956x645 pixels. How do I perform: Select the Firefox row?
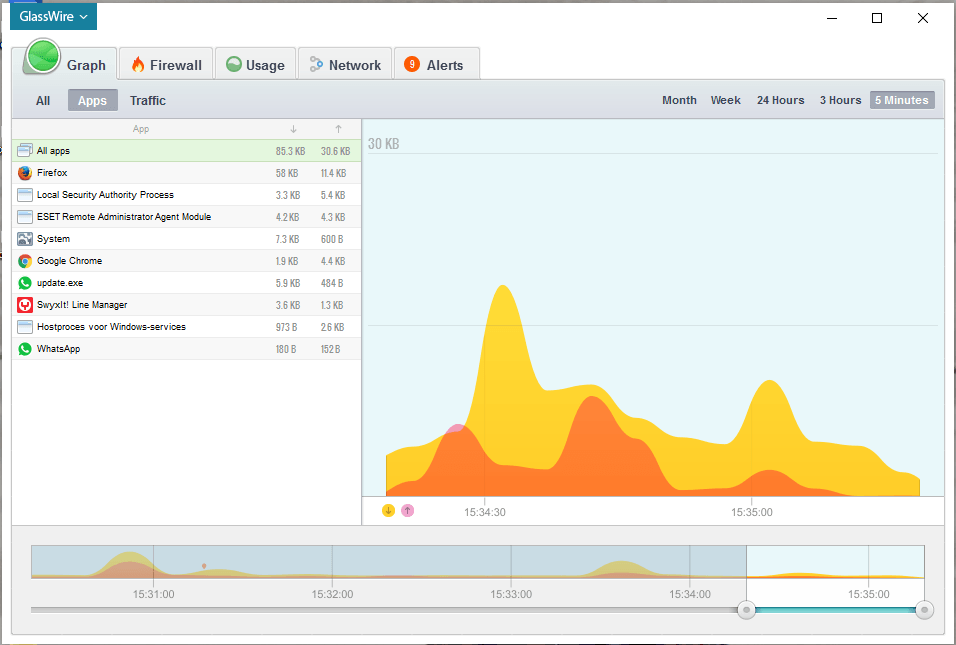point(187,173)
